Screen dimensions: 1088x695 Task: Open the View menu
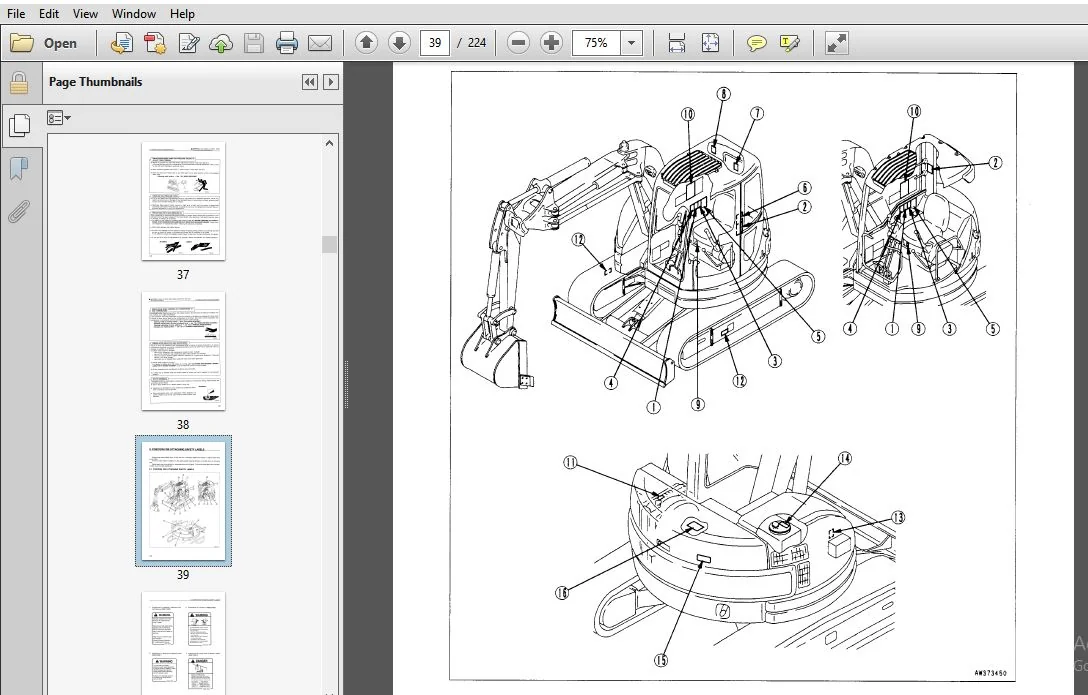pos(85,13)
